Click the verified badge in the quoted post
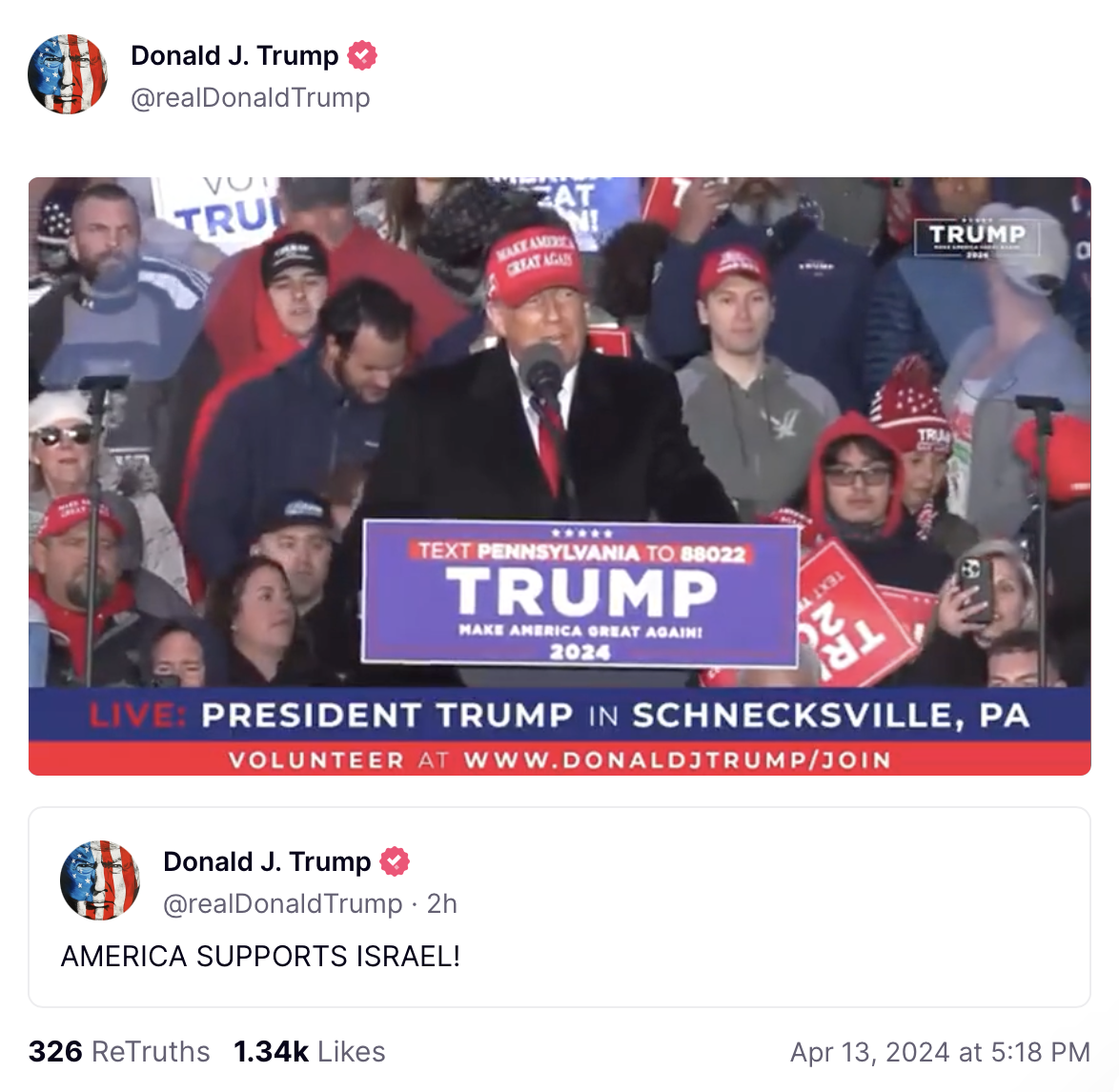The image size is (1119, 1092). pyautogui.click(x=395, y=861)
